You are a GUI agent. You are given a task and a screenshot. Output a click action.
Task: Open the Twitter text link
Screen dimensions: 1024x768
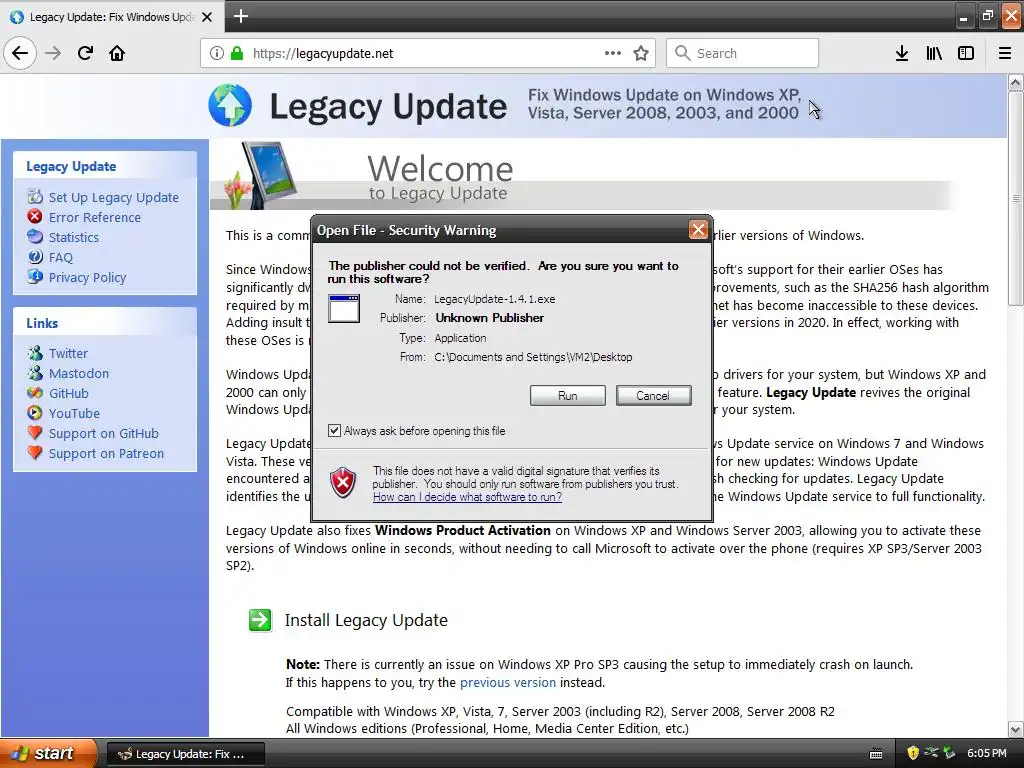click(68, 353)
